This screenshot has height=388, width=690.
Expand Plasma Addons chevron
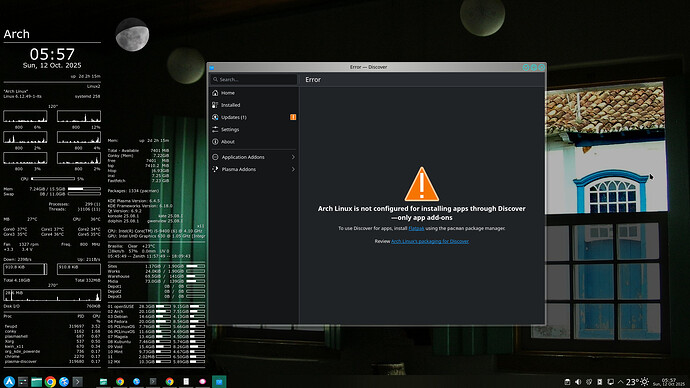[293, 169]
